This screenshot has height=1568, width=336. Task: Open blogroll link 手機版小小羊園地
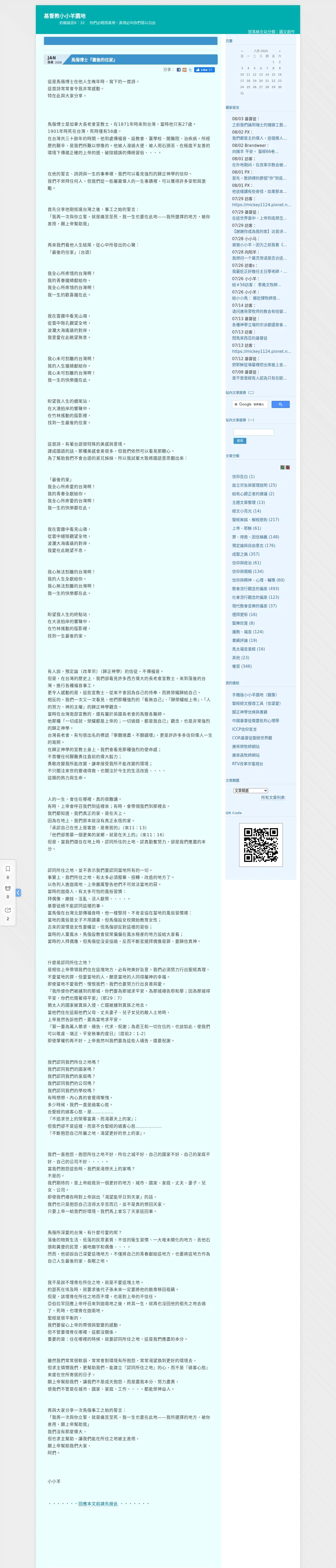pos(254,695)
